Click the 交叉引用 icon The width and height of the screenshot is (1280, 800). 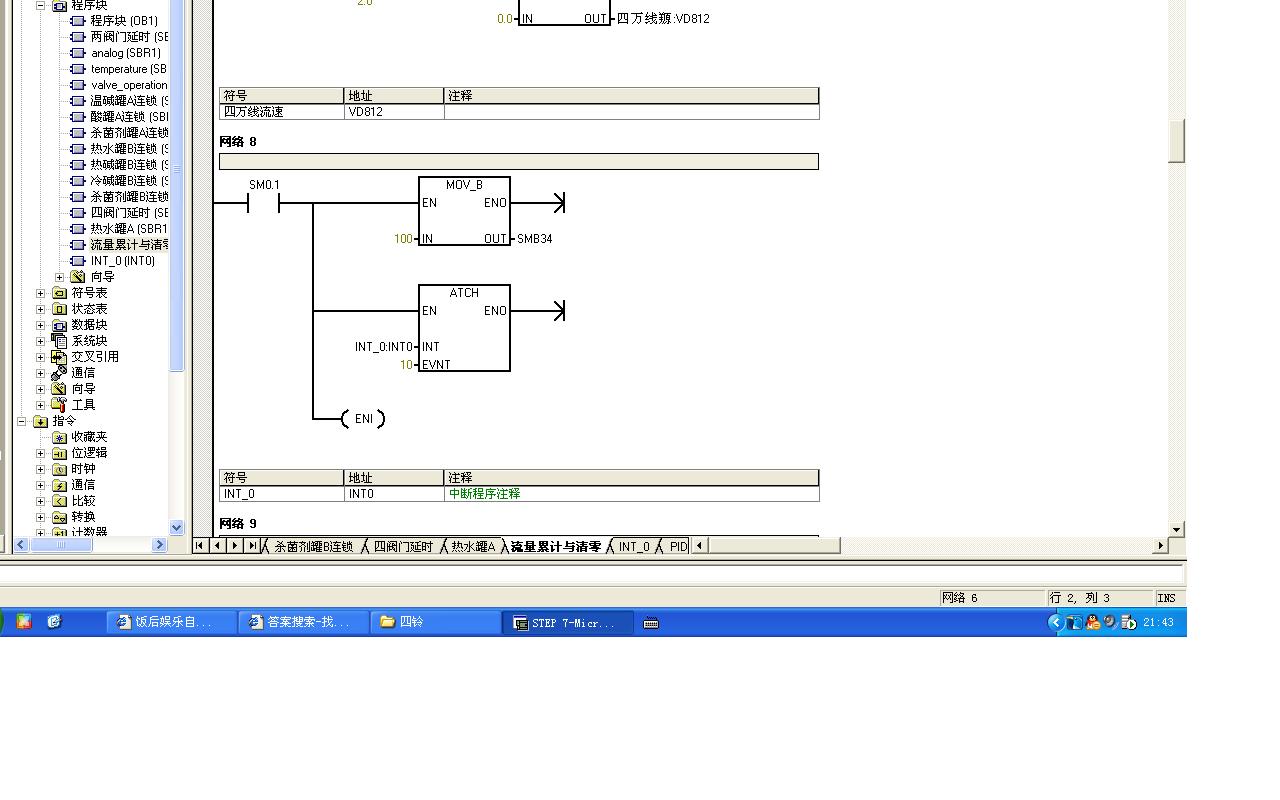[59, 357]
